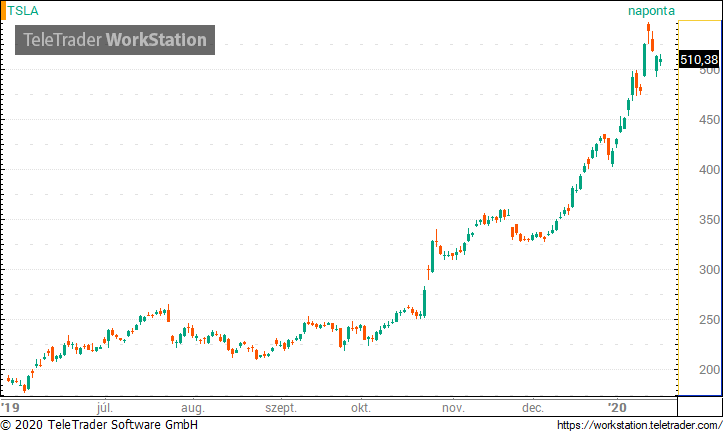Image resolution: width=723 pixels, height=434 pixels.
Task: Click the '20 year axis label
Action: (x=617, y=407)
